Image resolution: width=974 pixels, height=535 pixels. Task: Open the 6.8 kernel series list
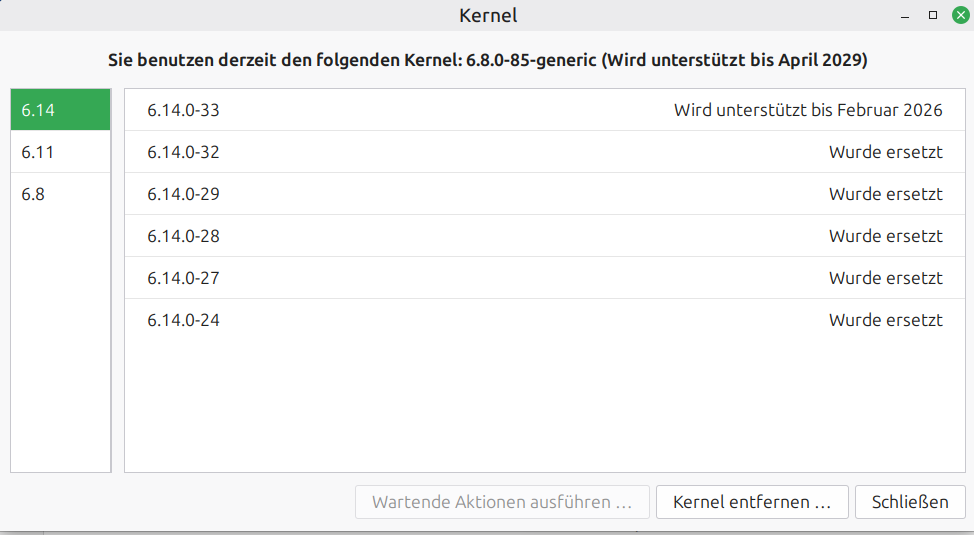pyautogui.click(x=60, y=194)
